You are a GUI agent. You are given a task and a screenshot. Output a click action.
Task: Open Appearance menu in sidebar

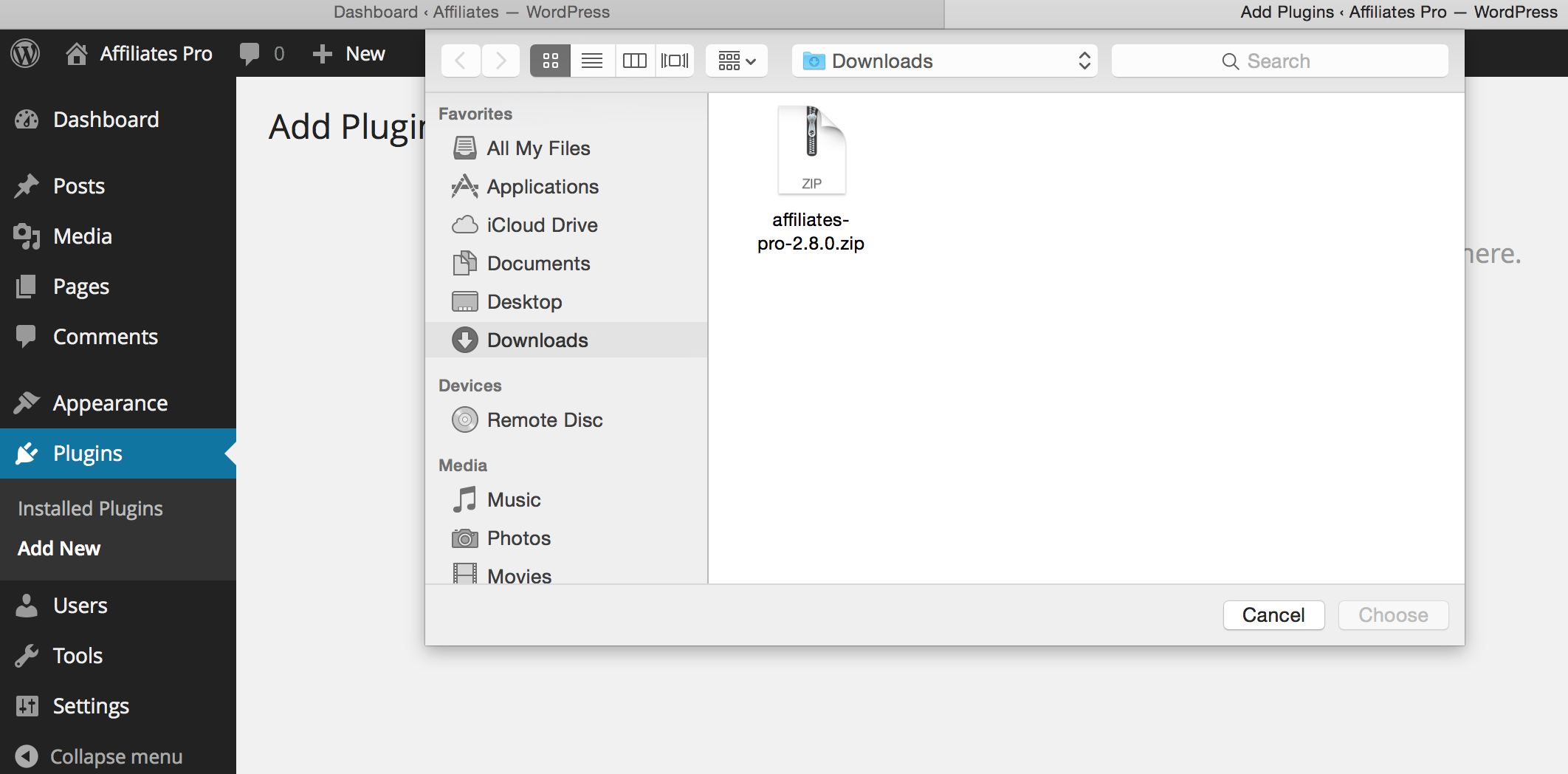[x=118, y=403]
